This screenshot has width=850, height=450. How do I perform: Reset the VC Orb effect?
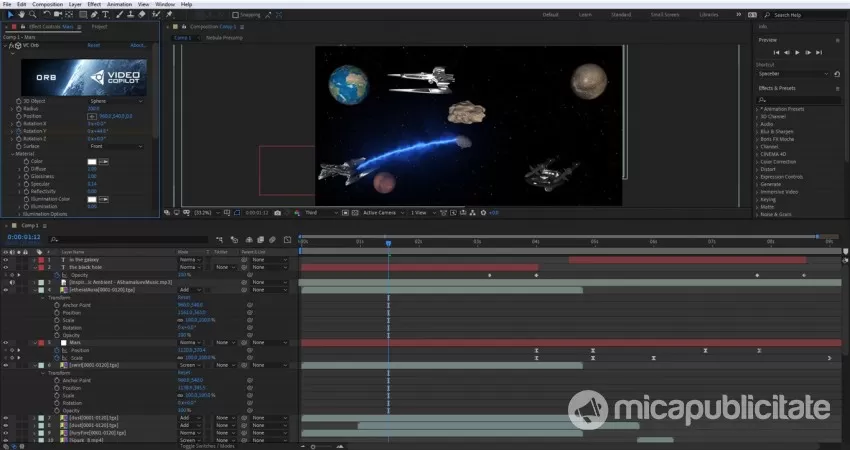(94, 46)
